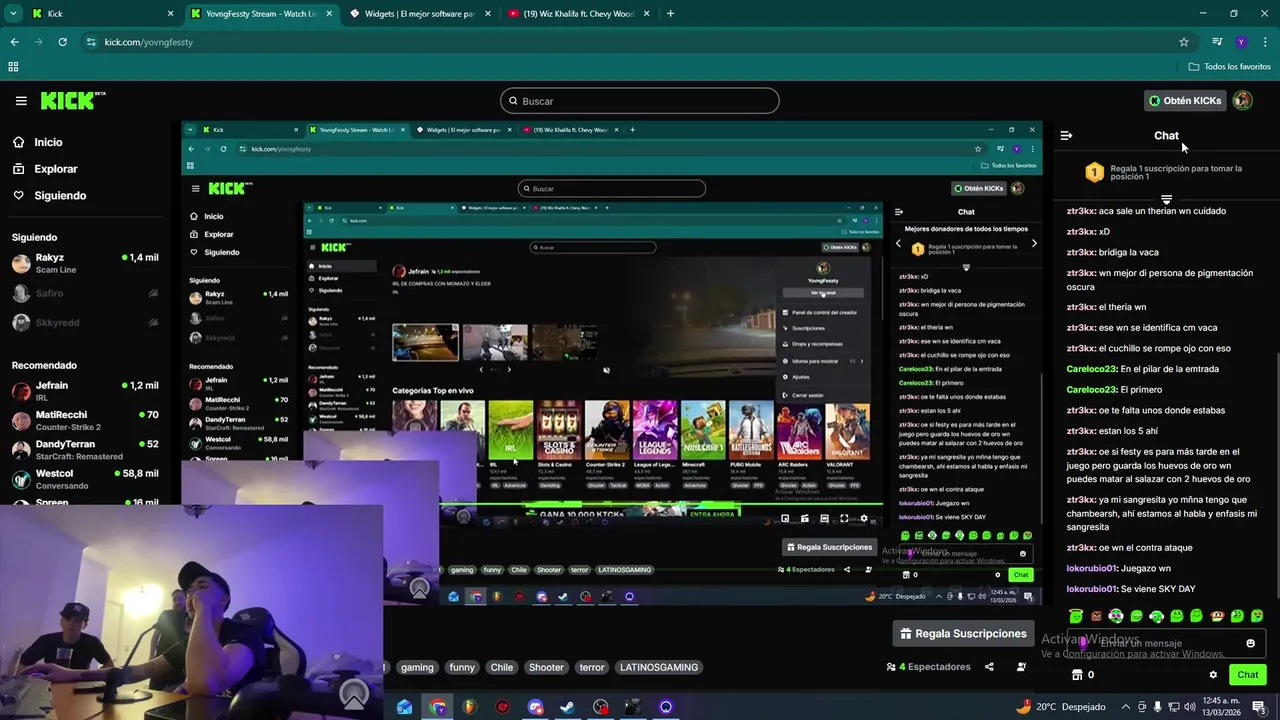Open Jefrain channel in Recomendado list
The image size is (1280, 720).
pyautogui.click(x=85, y=391)
